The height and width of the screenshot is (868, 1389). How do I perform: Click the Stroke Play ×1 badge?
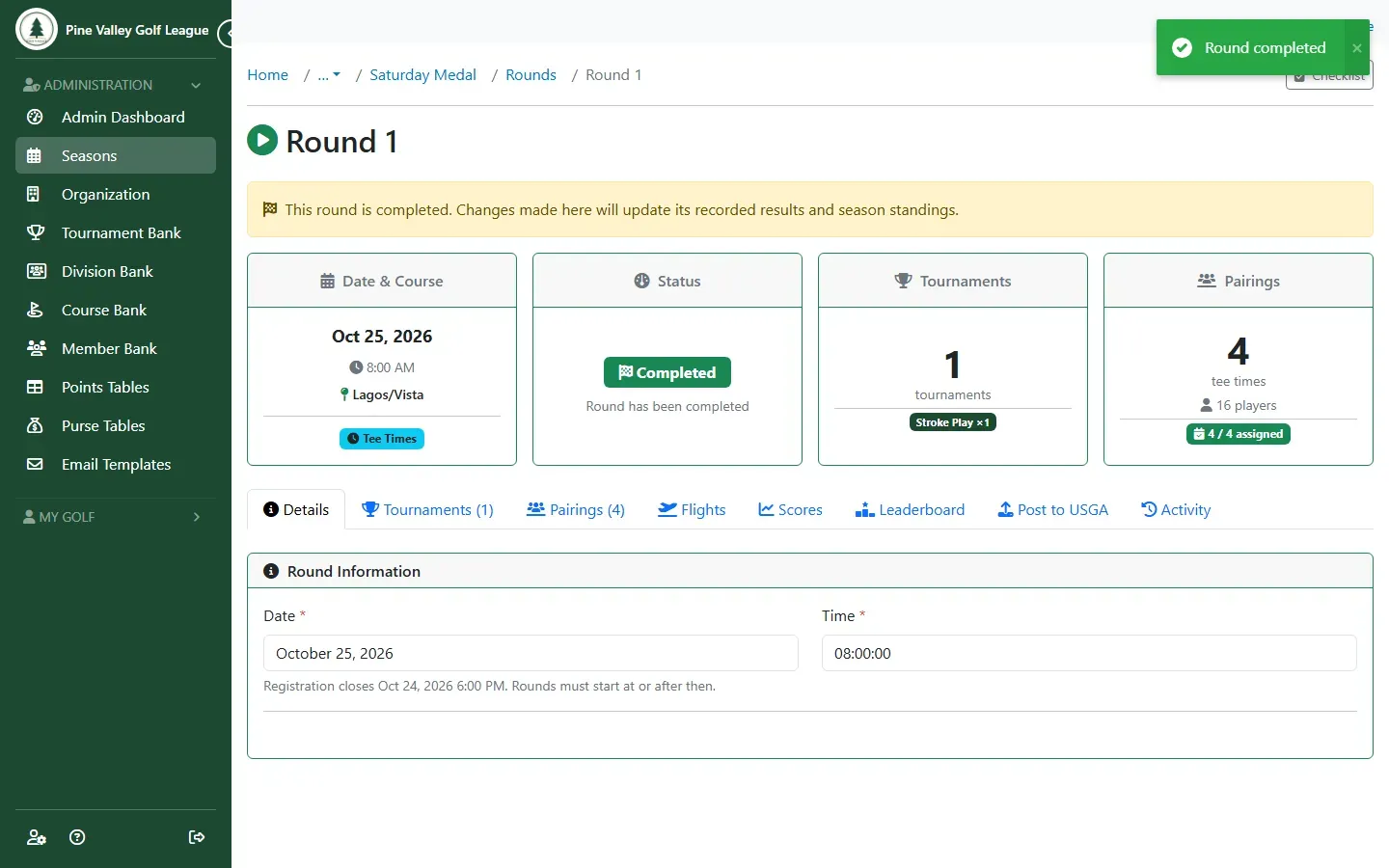953,422
